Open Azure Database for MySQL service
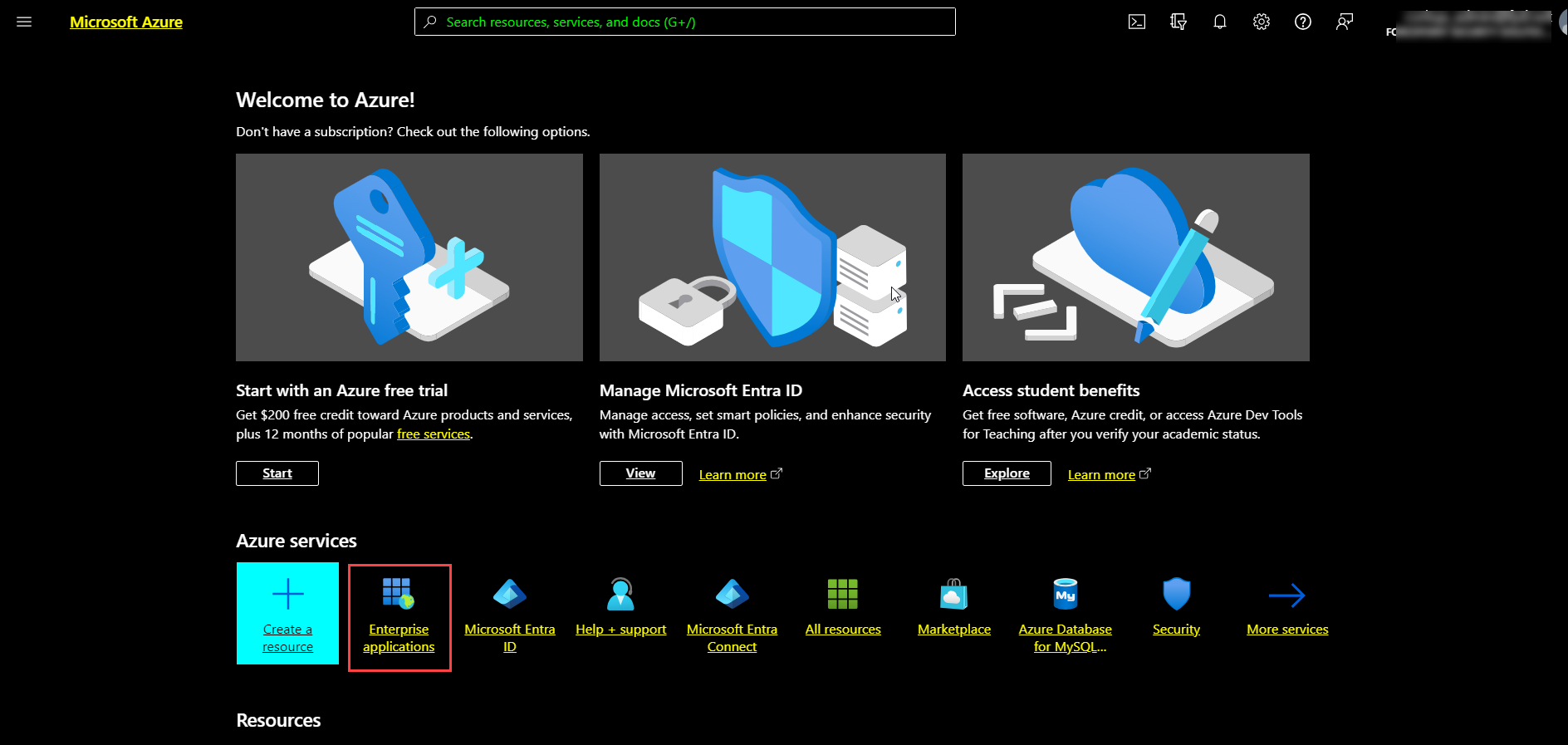1568x745 pixels. (1066, 616)
